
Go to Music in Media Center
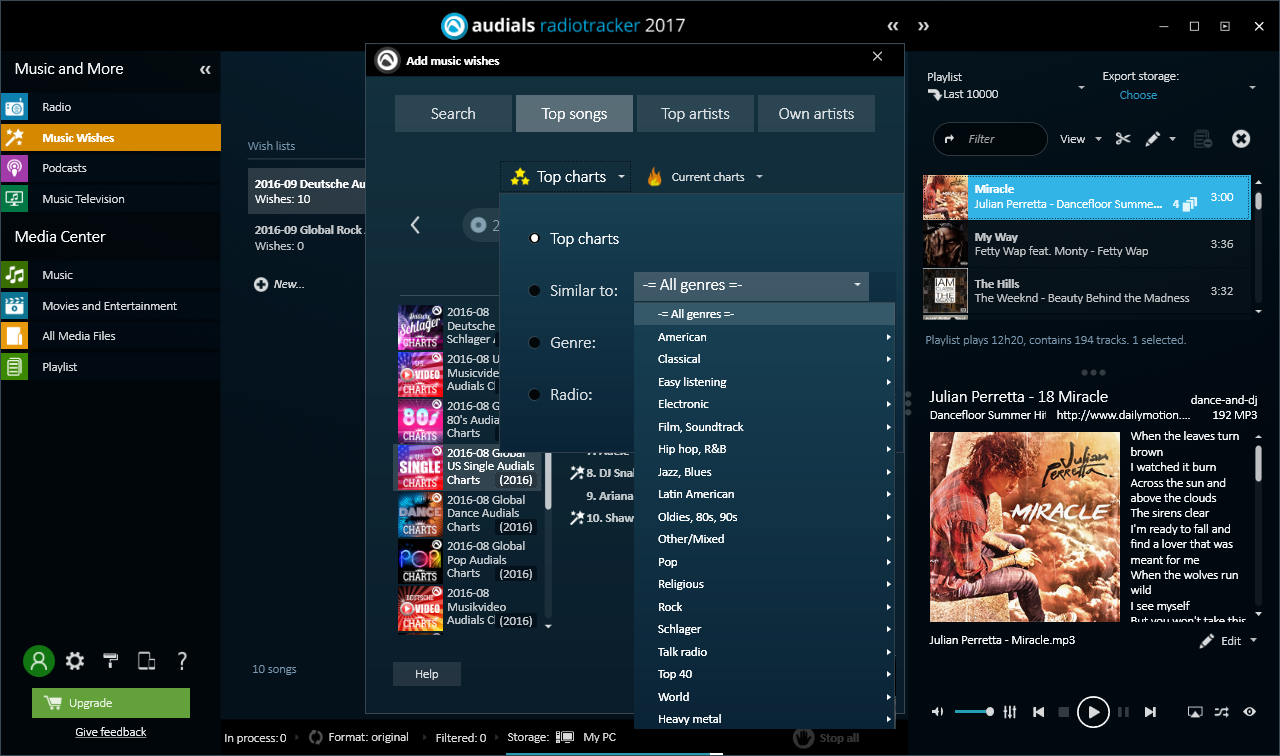tap(110, 275)
